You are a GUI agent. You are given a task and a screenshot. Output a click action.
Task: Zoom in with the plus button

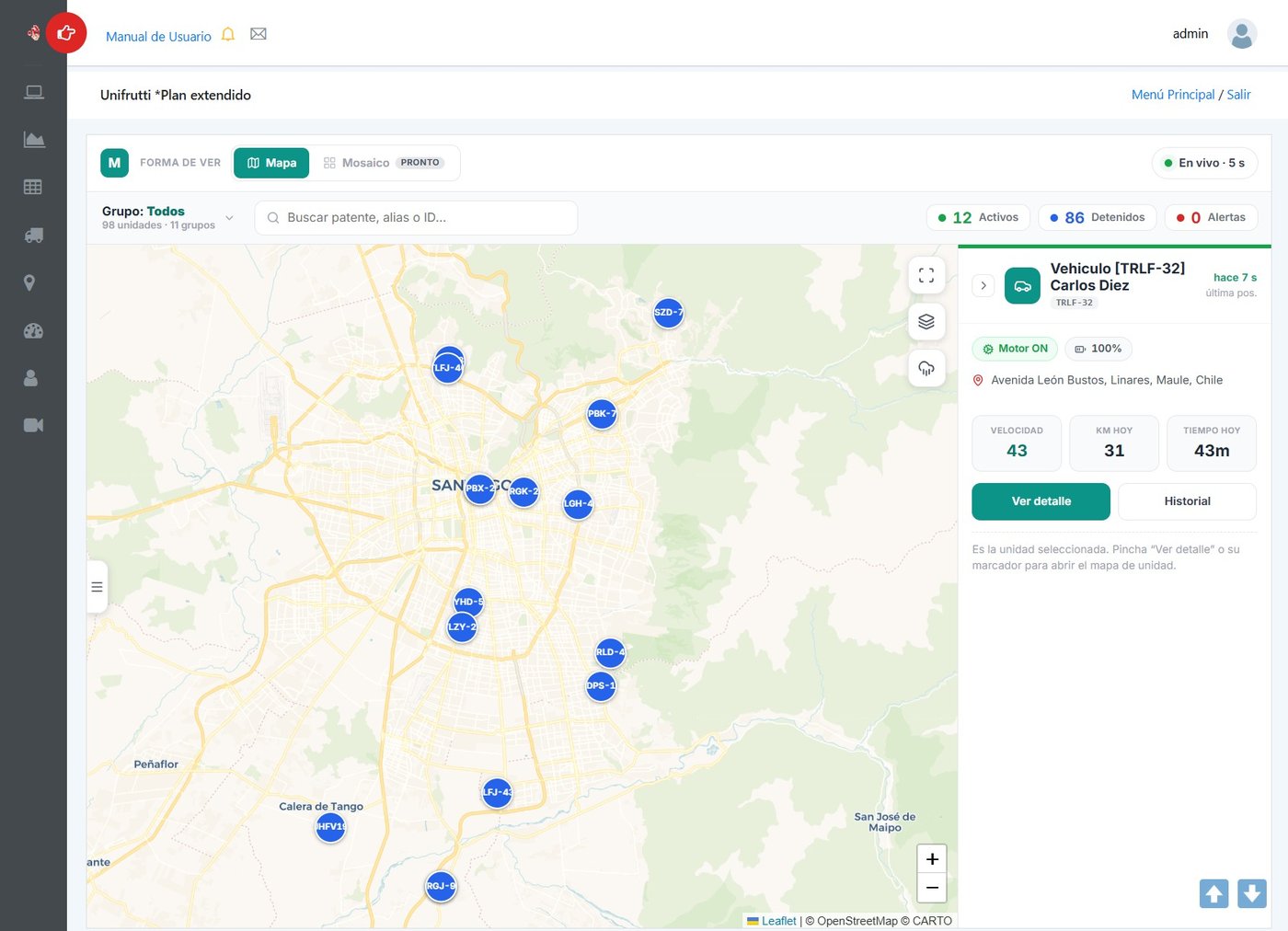(932, 858)
